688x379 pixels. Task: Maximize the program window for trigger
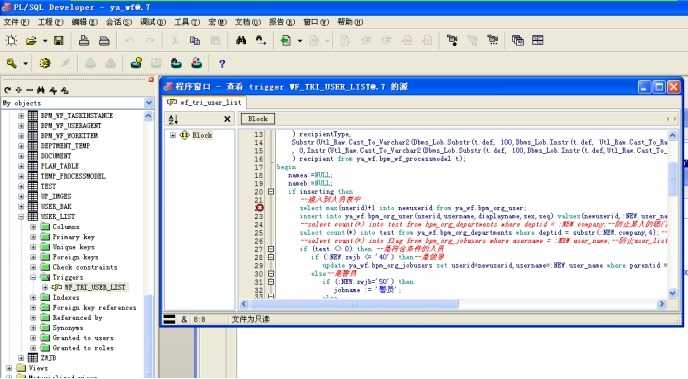659,87
